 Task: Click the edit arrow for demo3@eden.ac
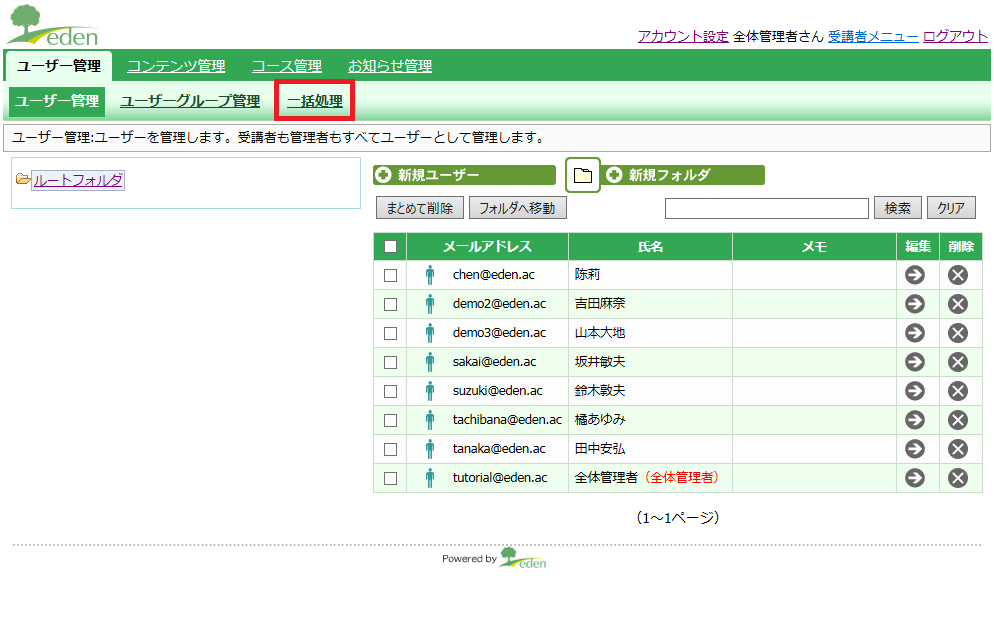[915, 333]
